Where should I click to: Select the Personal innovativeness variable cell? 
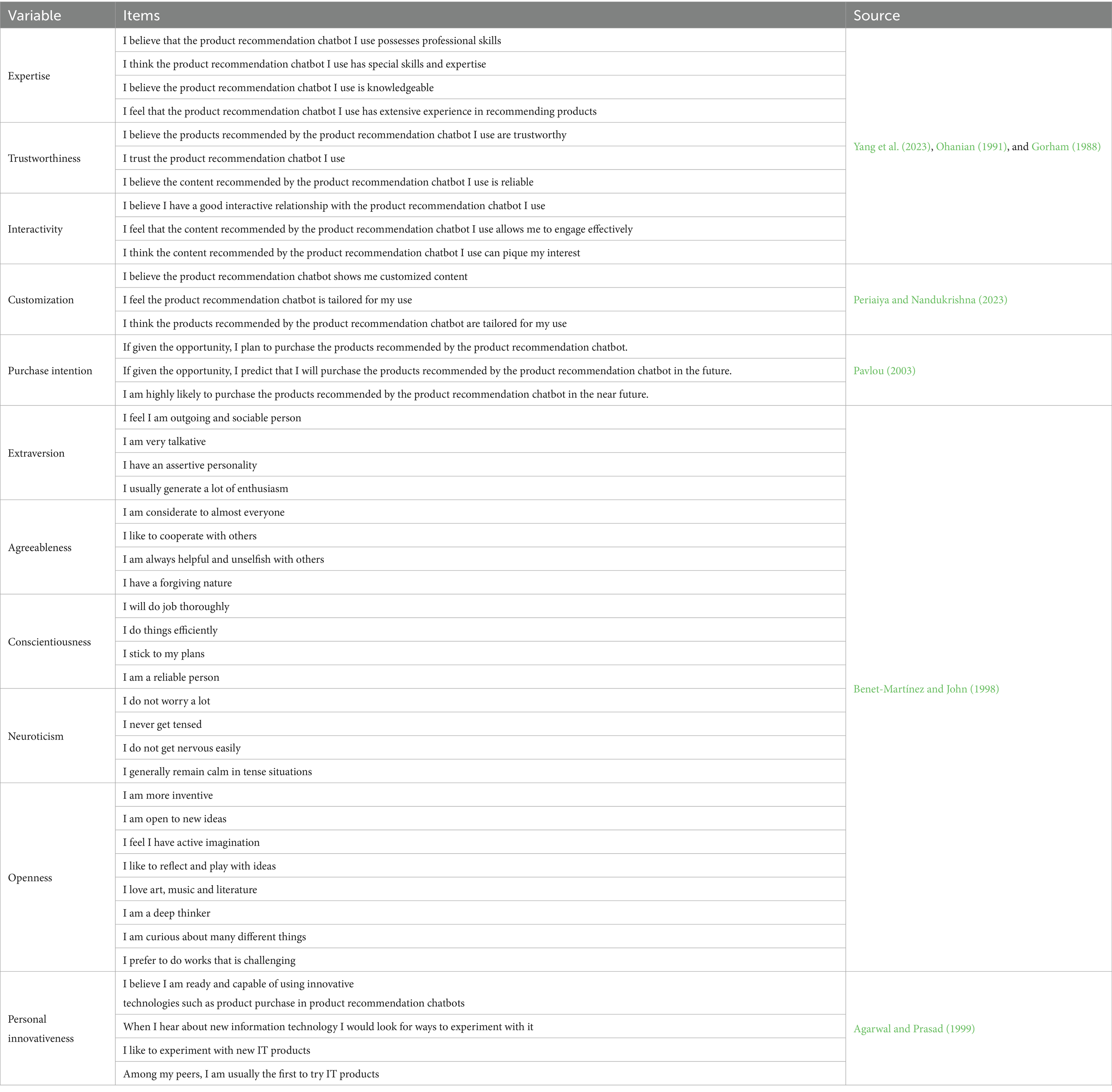coord(57,1028)
